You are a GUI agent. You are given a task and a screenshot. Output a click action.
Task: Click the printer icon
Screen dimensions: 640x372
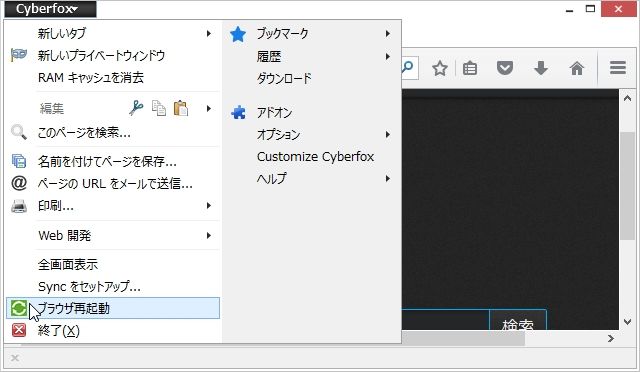click(x=19, y=206)
